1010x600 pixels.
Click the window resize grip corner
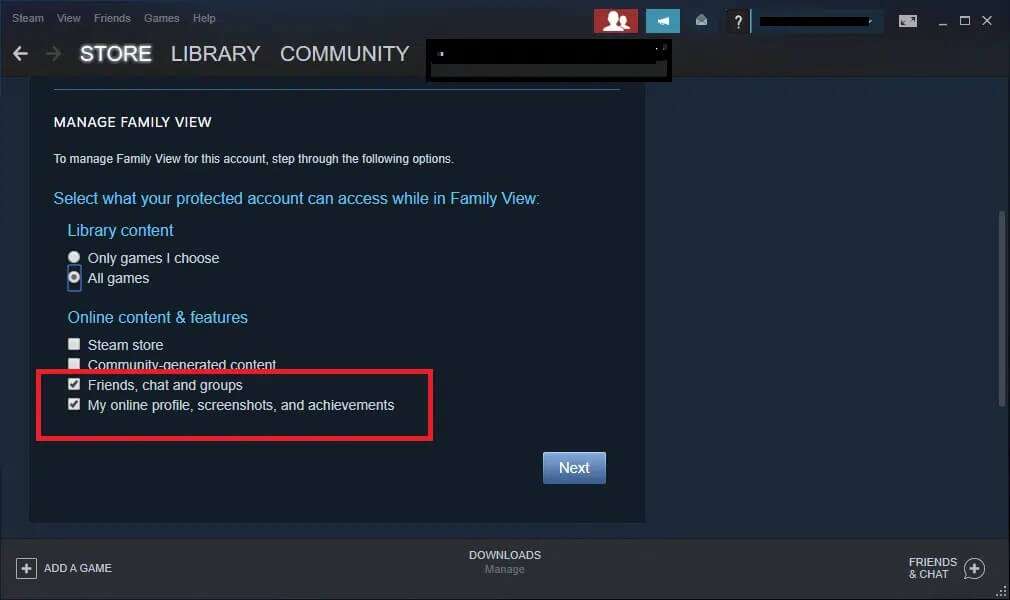point(1002,592)
